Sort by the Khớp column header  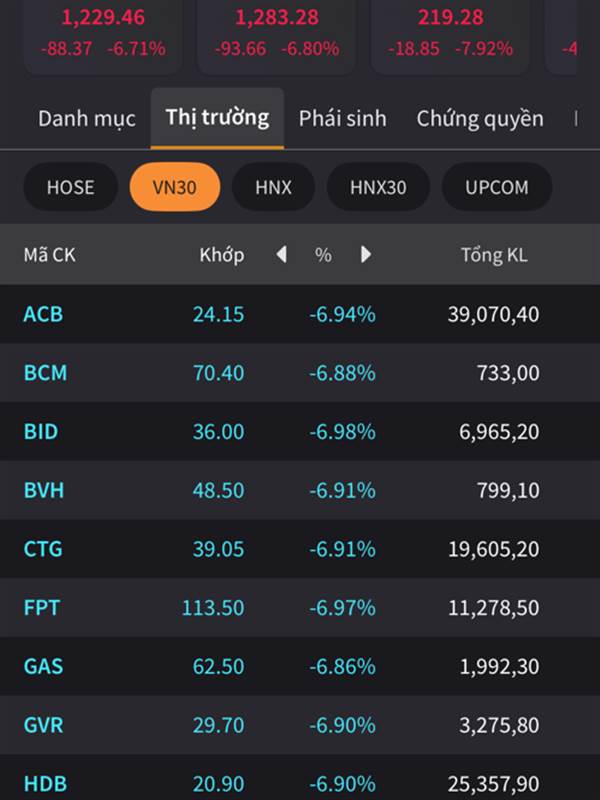tap(221, 255)
